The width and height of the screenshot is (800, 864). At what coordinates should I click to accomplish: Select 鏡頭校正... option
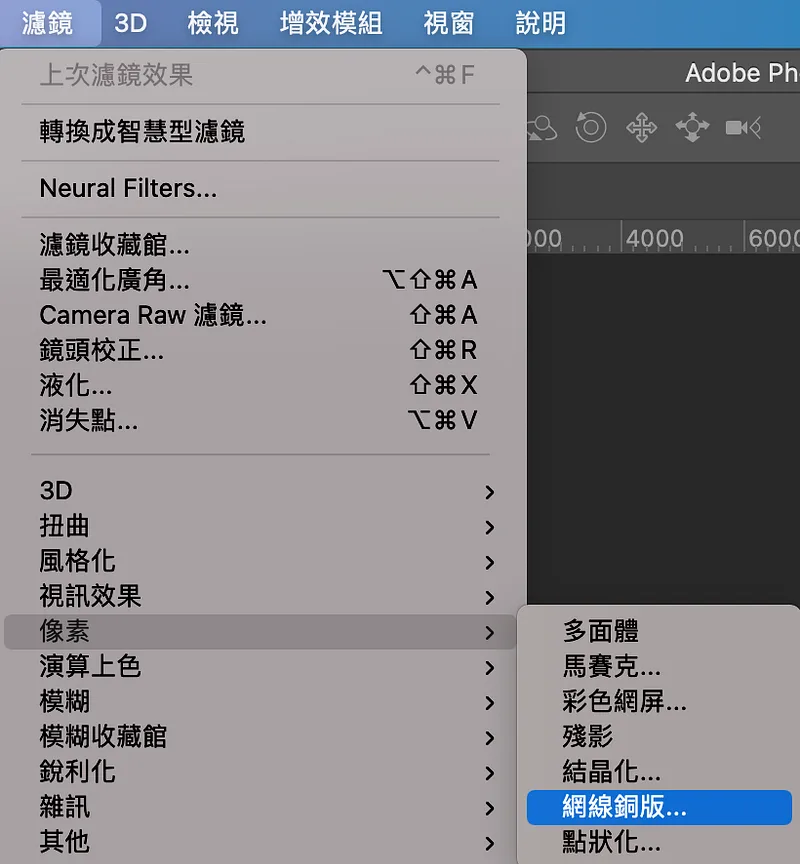click(x=263, y=350)
